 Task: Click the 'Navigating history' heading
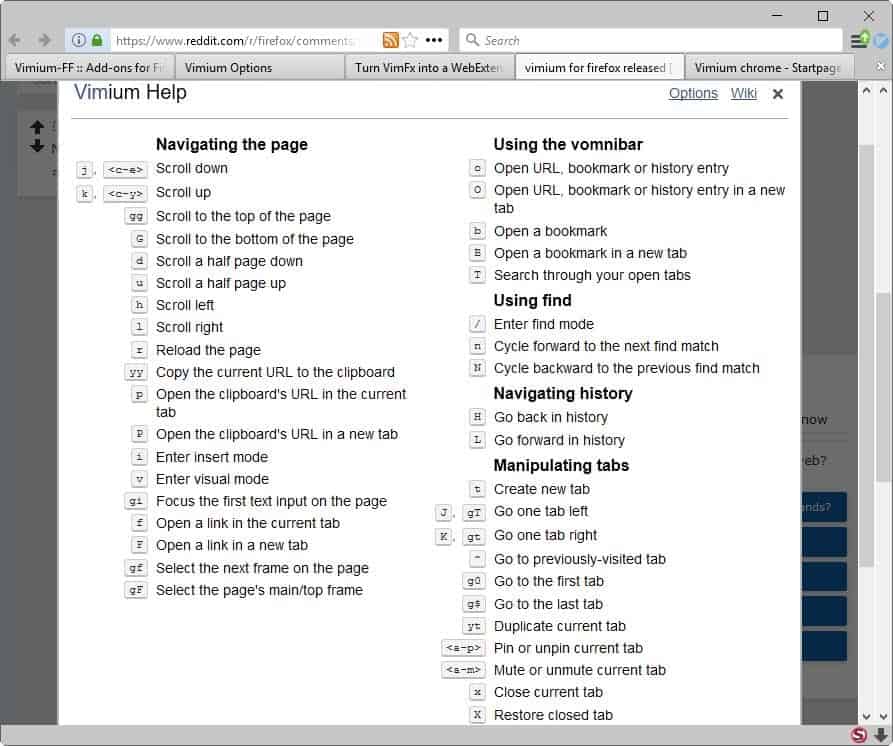coord(563,394)
